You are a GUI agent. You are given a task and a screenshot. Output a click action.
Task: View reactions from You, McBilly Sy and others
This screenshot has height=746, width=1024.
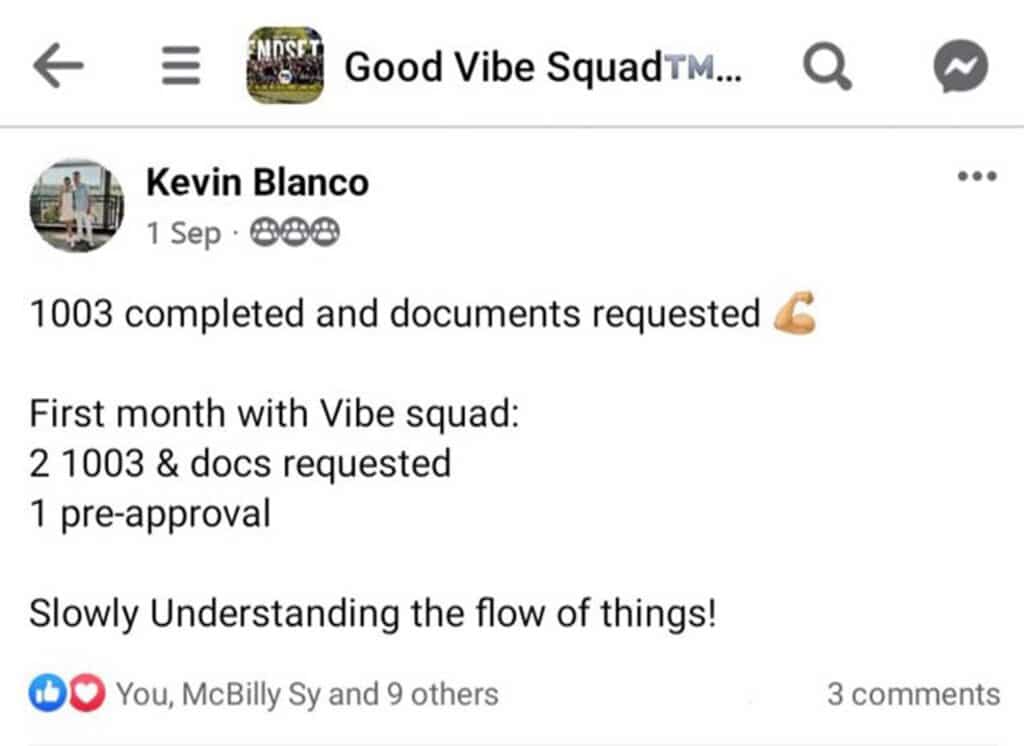point(307,694)
